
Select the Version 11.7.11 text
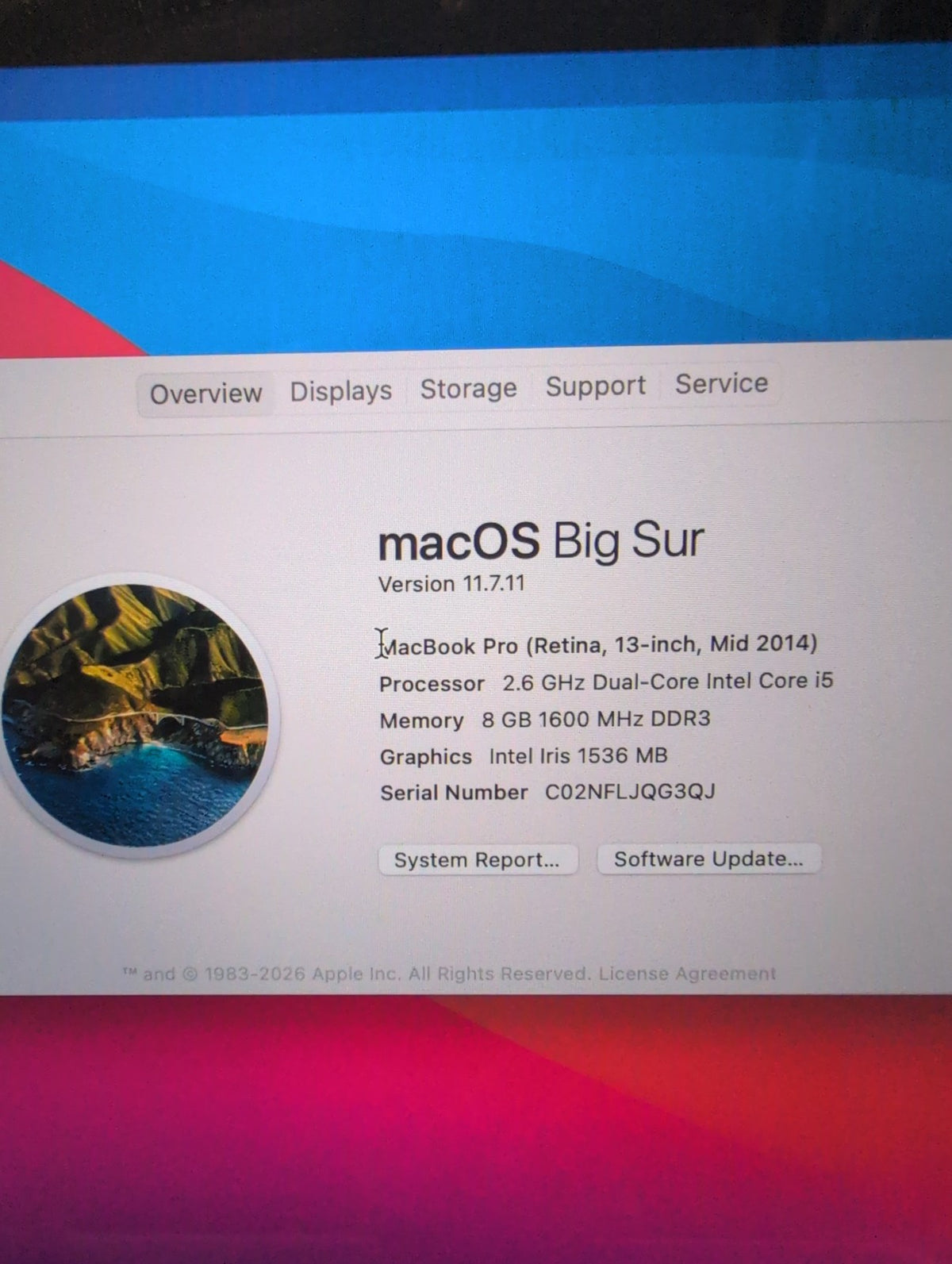[x=451, y=584]
